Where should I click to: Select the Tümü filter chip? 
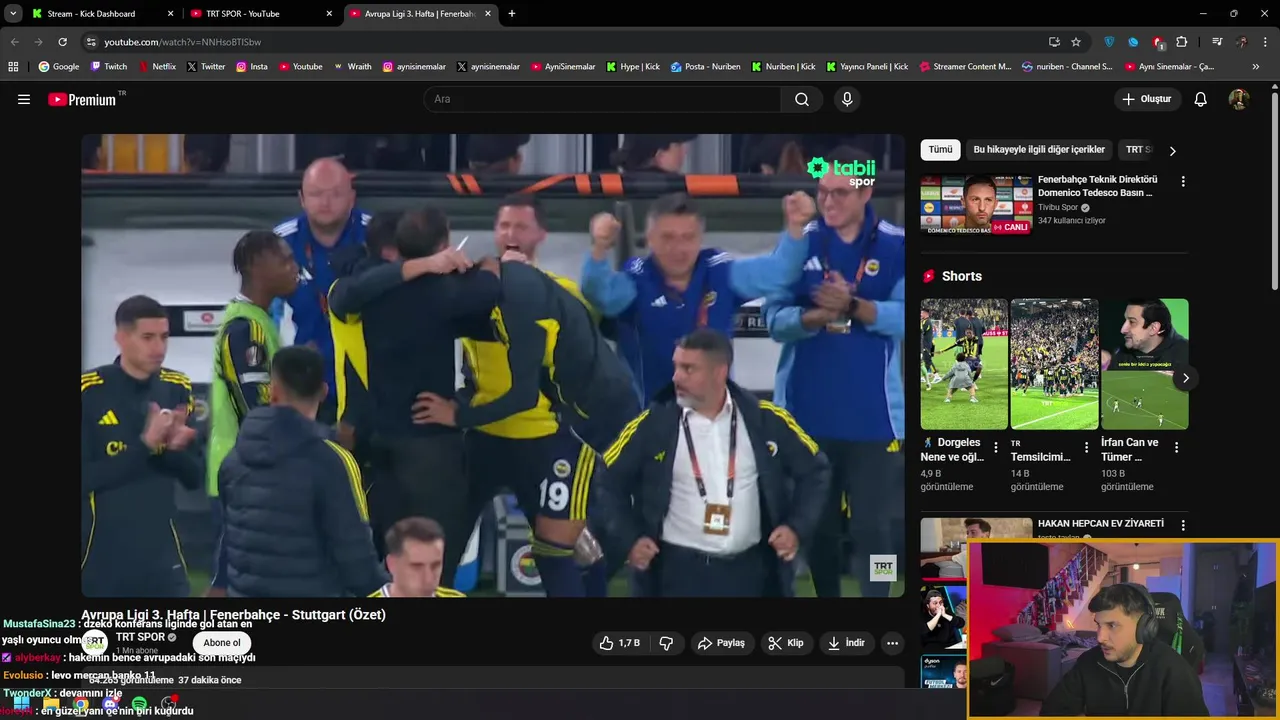coord(940,150)
